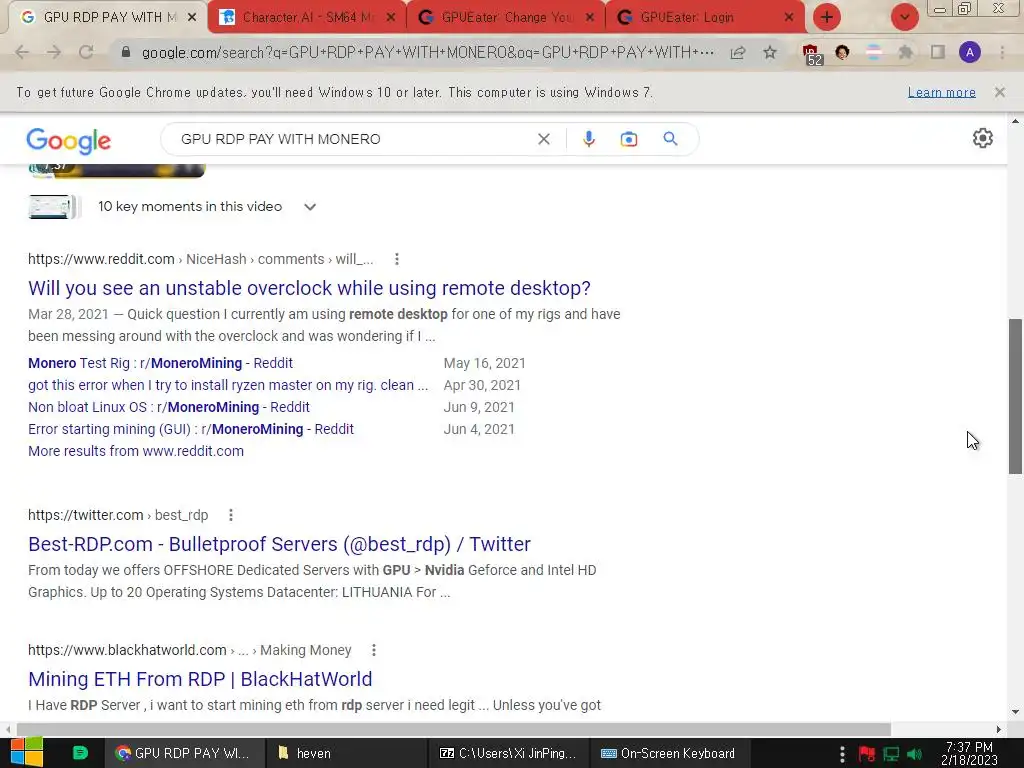Switch to the GPUEater Login tab
Image resolution: width=1024 pixels, height=768 pixels.
tap(697, 18)
